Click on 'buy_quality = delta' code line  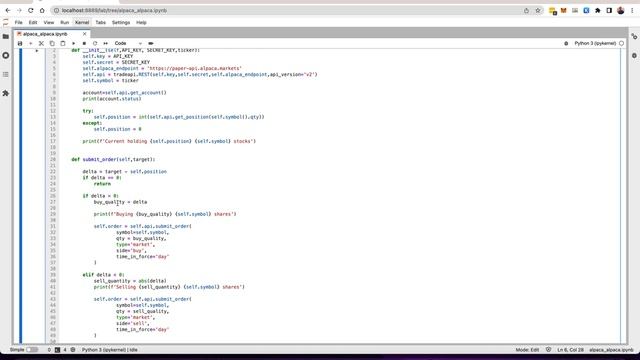pos(120,202)
